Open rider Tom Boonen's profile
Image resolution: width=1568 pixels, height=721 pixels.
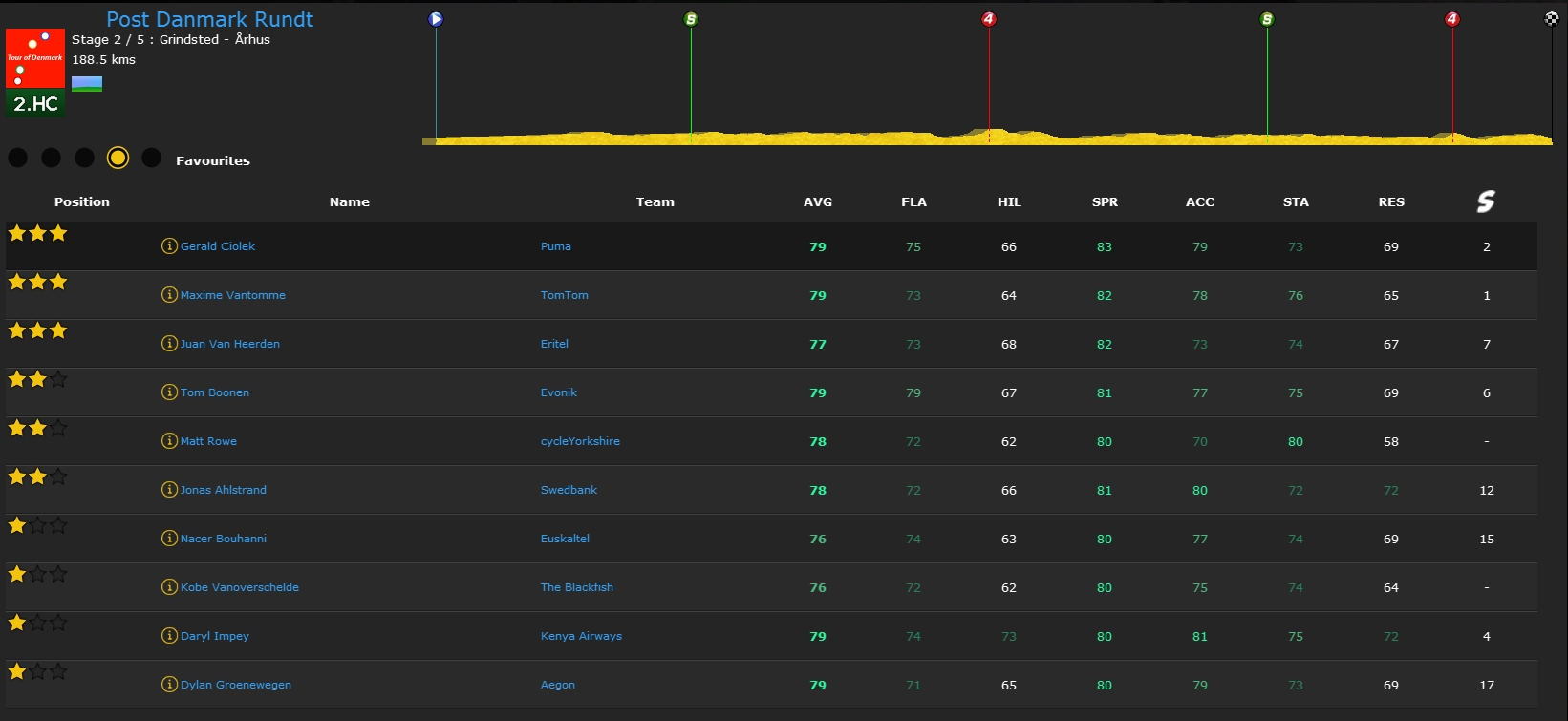(215, 392)
